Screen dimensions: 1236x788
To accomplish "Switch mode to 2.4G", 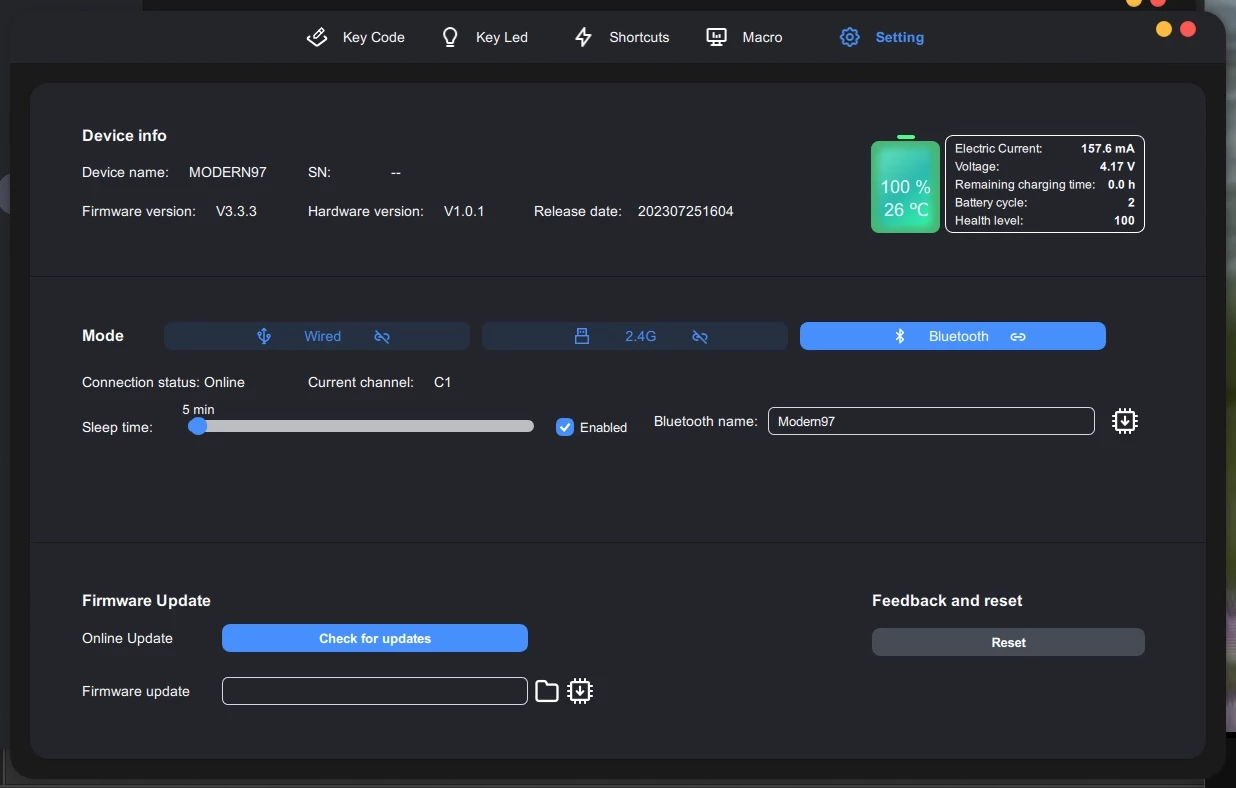I will 635,336.
